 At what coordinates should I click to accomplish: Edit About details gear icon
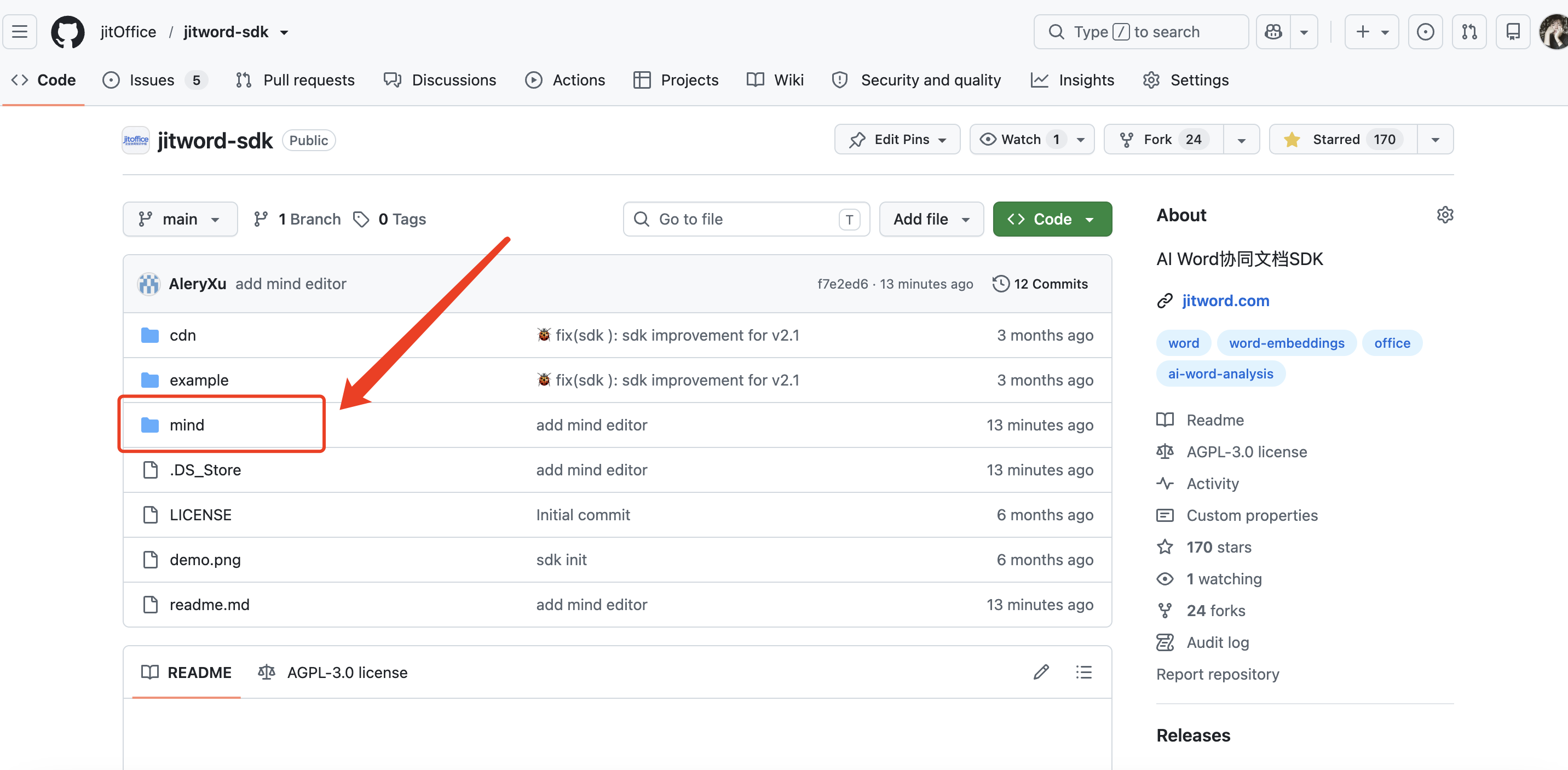tap(1445, 215)
